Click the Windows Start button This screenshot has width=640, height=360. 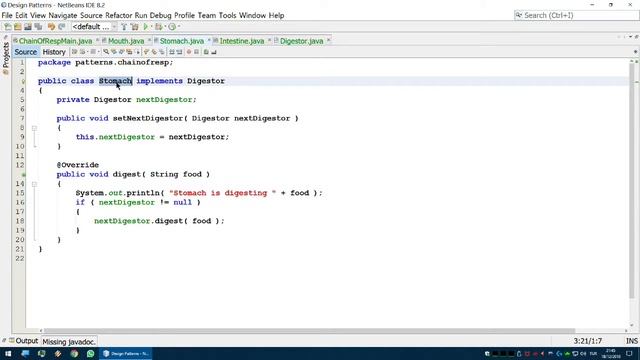point(8,353)
